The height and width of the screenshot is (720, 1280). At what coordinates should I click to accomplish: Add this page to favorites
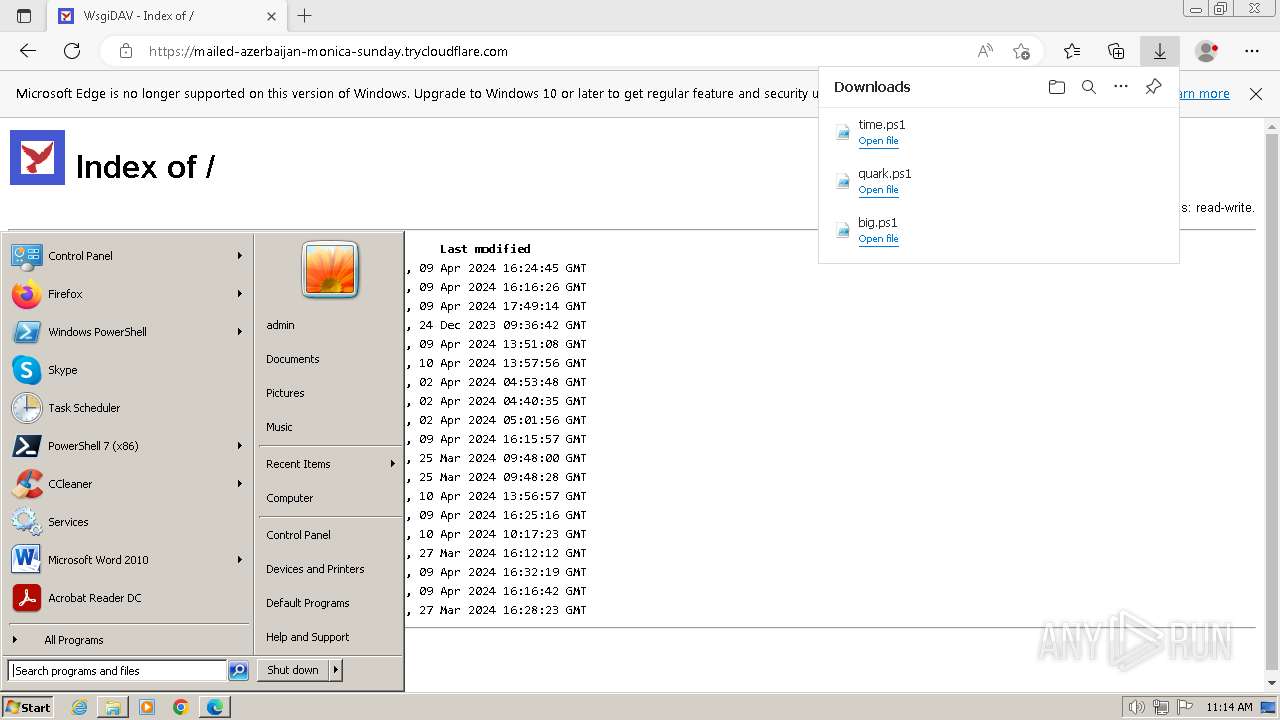(1021, 51)
